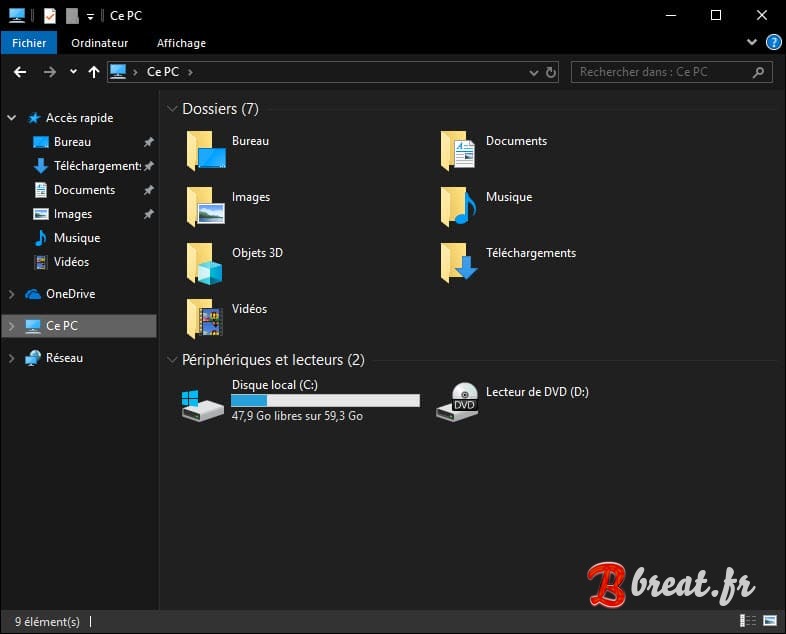This screenshot has width=786, height=634.
Task: Expand the Réseau tree node
Action: (x=12, y=358)
